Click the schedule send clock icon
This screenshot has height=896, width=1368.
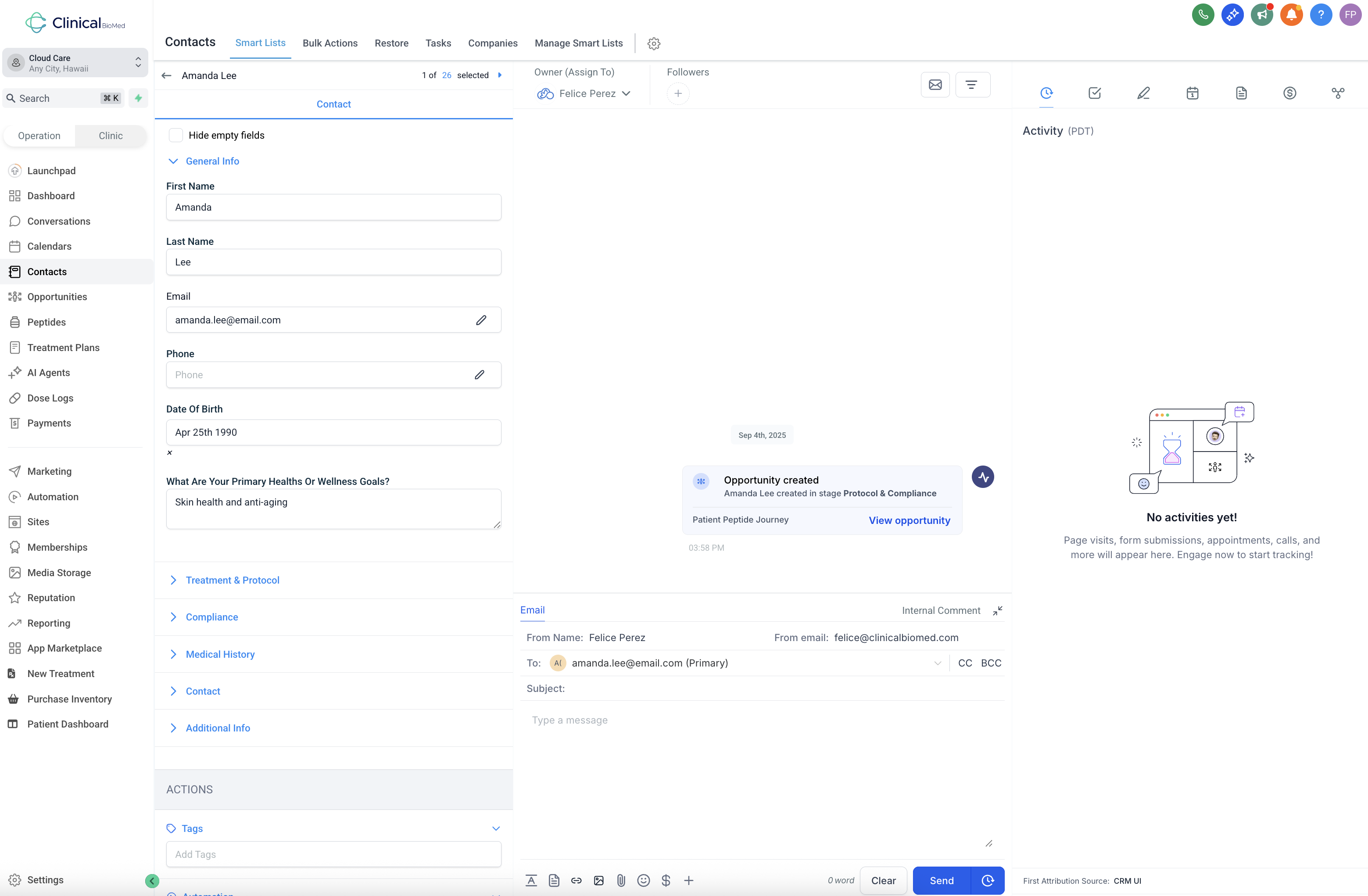[x=988, y=881]
